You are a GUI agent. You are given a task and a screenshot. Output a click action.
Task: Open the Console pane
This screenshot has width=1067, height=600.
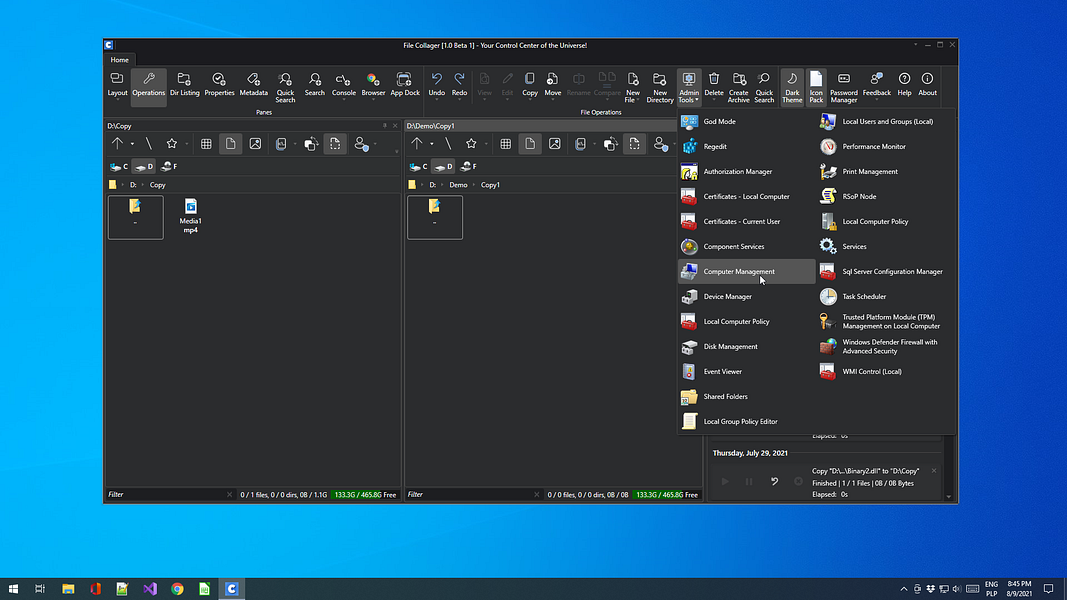[343, 84]
